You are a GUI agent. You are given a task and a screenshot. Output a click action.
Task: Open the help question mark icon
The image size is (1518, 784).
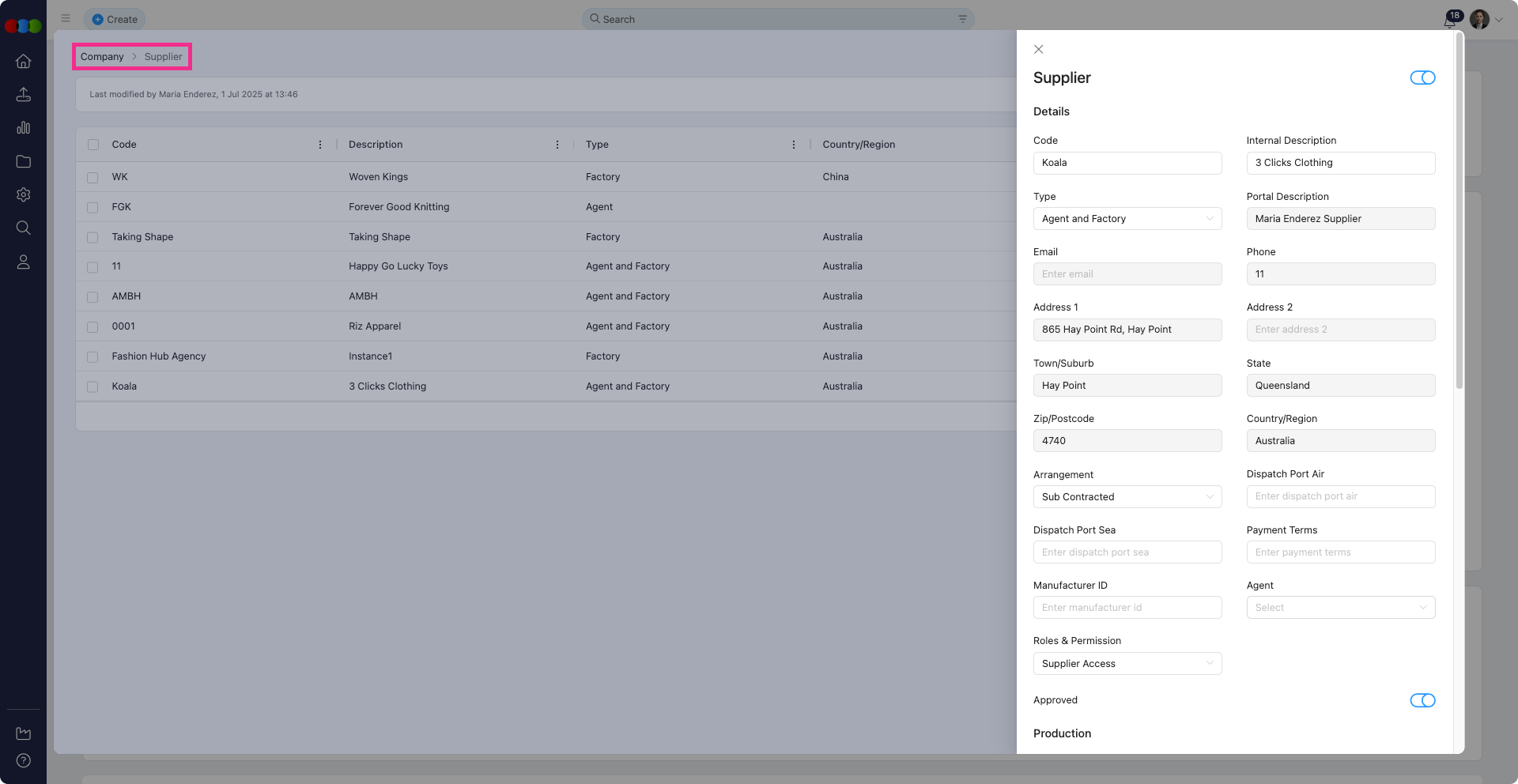pyautogui.click(x=24, y=760)
